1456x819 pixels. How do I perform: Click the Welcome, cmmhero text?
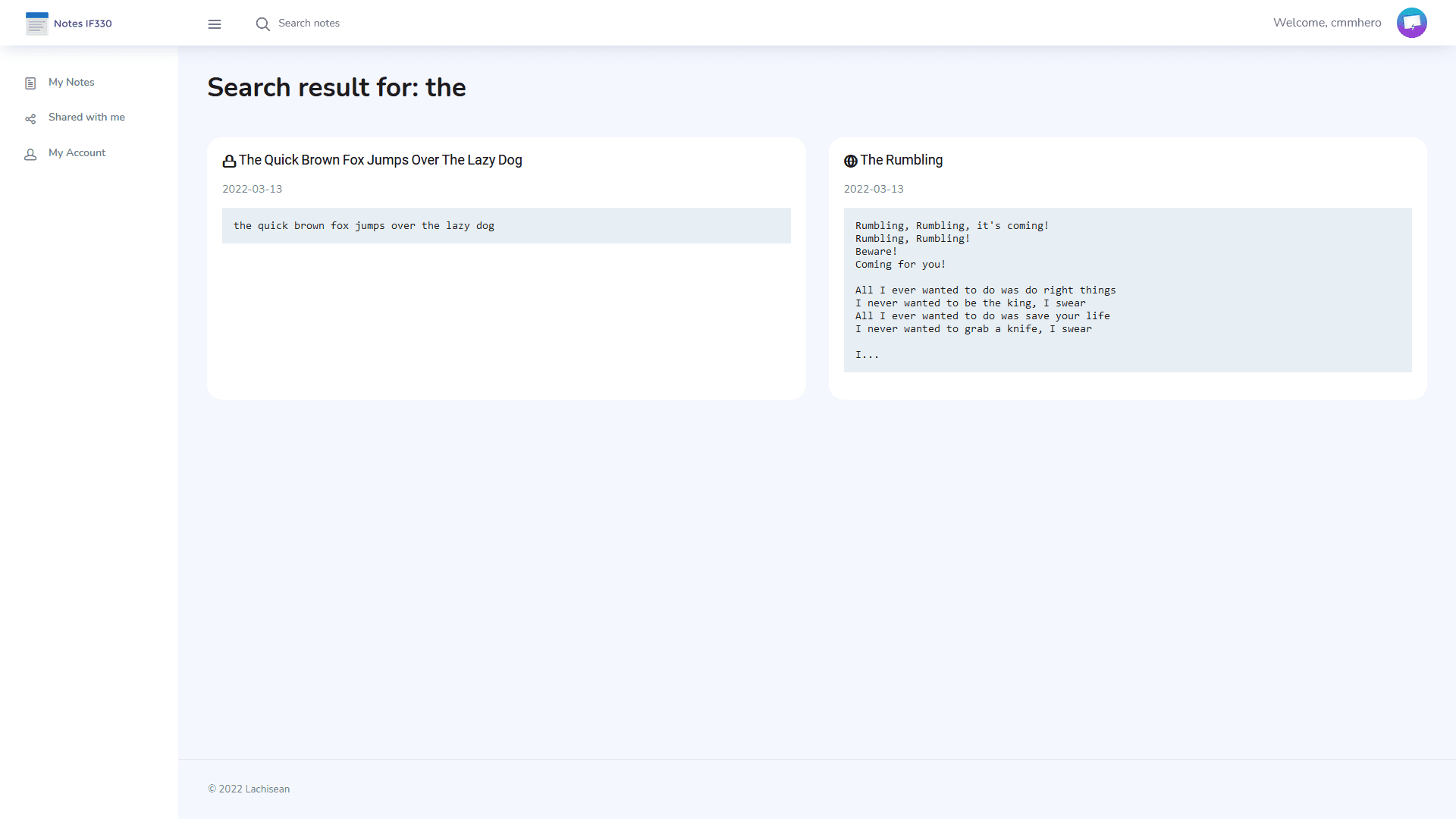(x=1327, y=23)
